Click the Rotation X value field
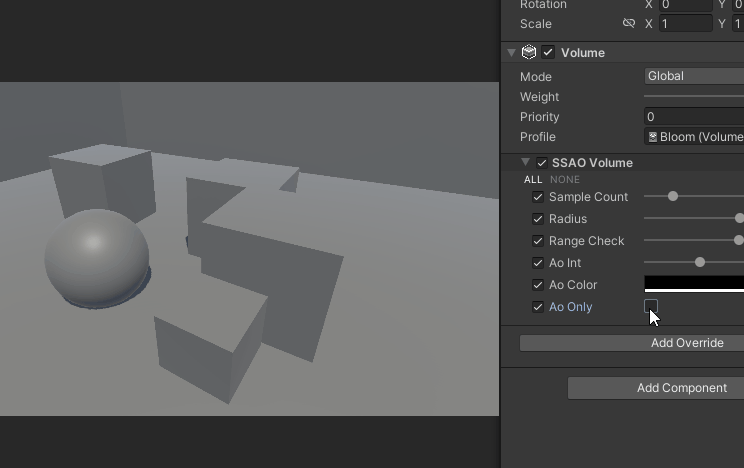 coord(686,5)
